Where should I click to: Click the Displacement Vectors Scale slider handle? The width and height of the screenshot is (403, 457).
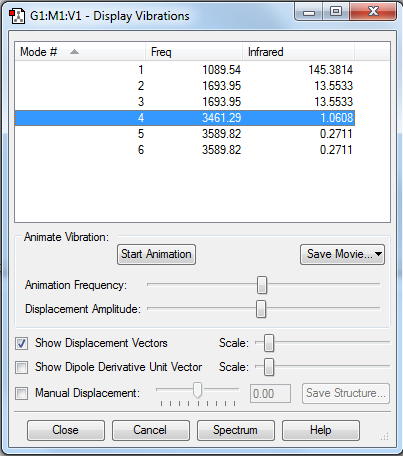269,343
